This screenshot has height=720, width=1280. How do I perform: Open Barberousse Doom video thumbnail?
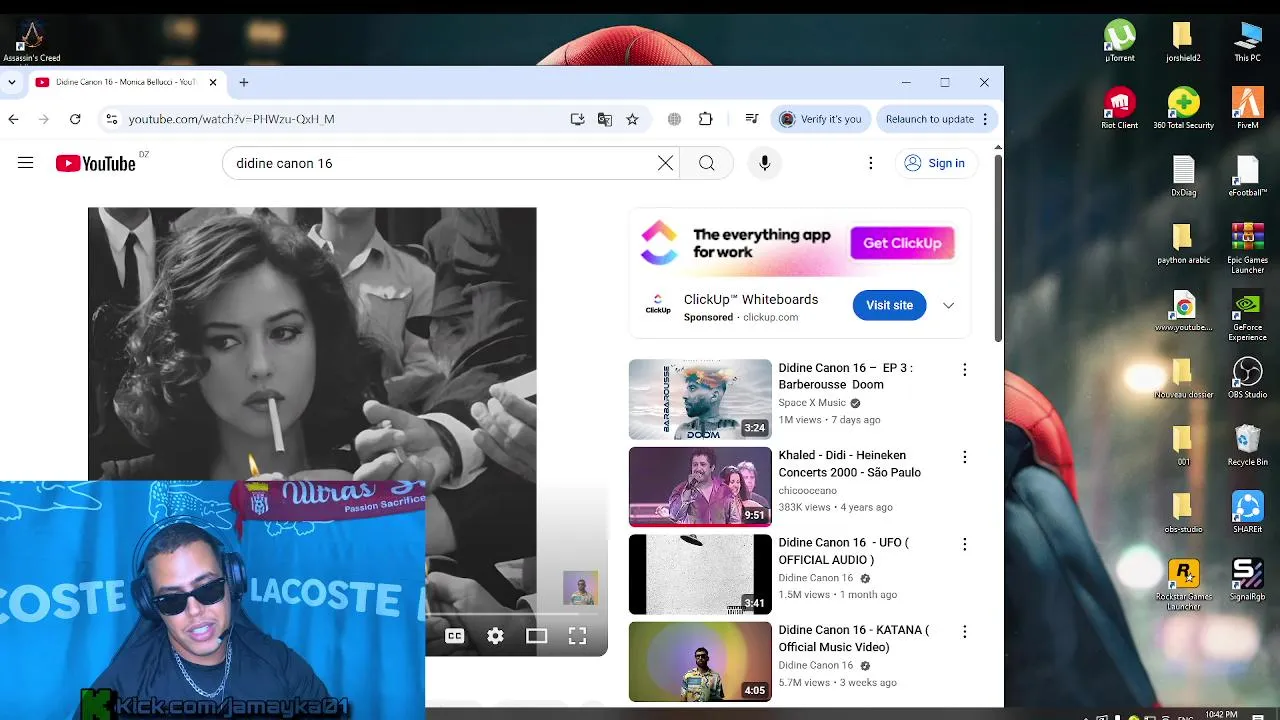[x=700, y=399]
